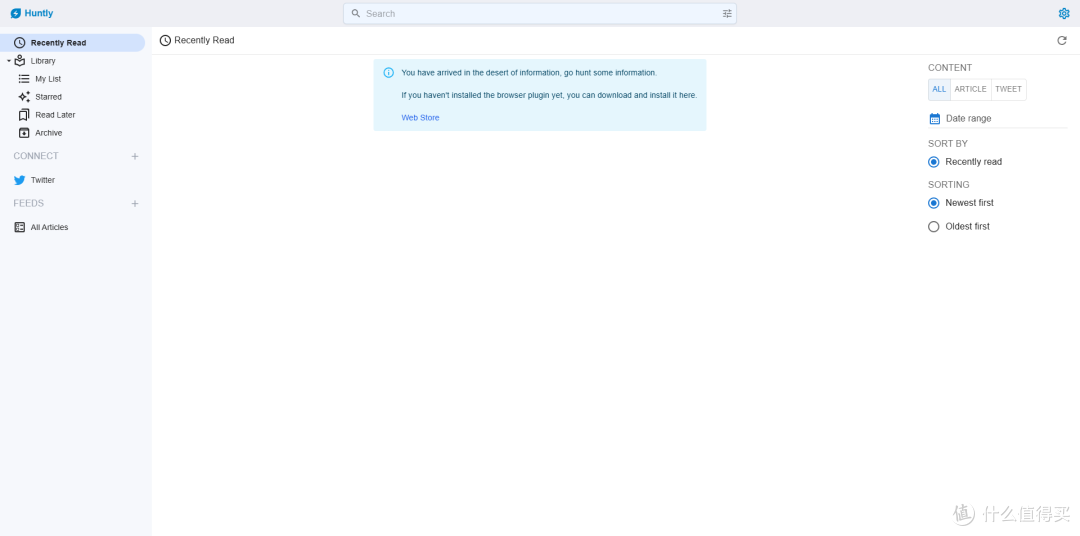Open All Articles feed

(x=50, y=227)
